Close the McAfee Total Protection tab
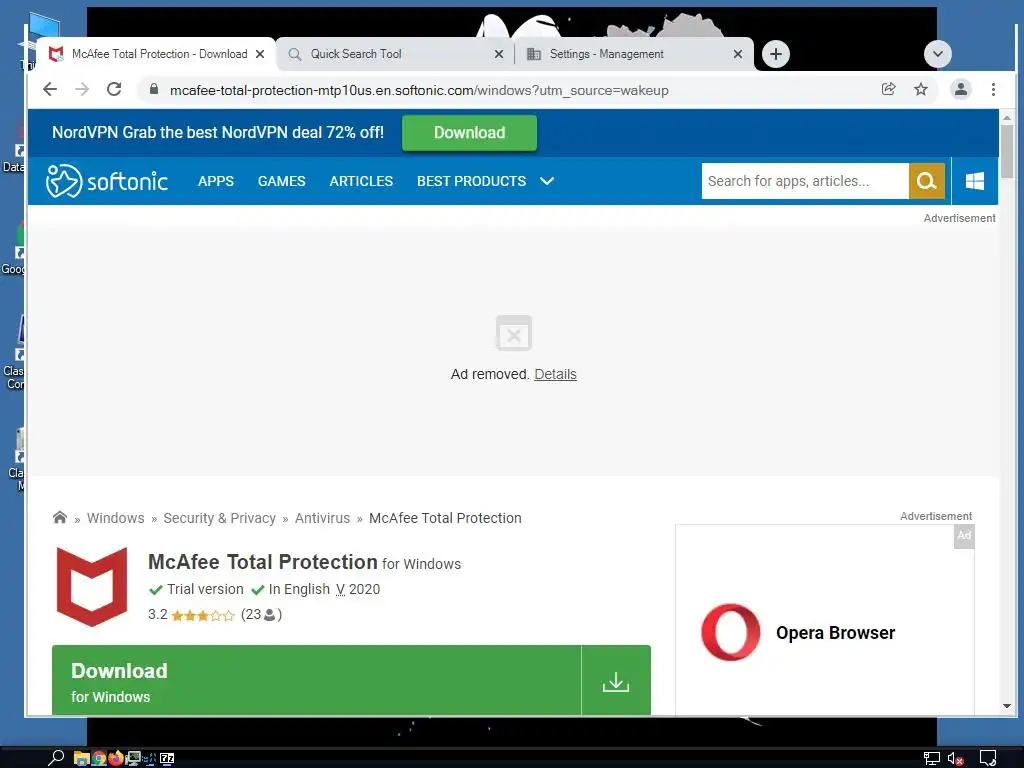The image size is (1024, 768). (260, 54)
